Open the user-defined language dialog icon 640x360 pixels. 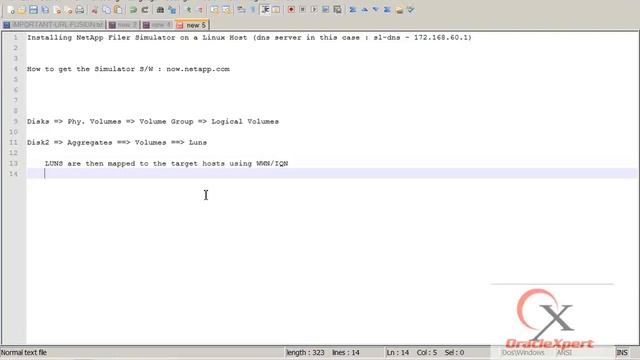[276, 10]
